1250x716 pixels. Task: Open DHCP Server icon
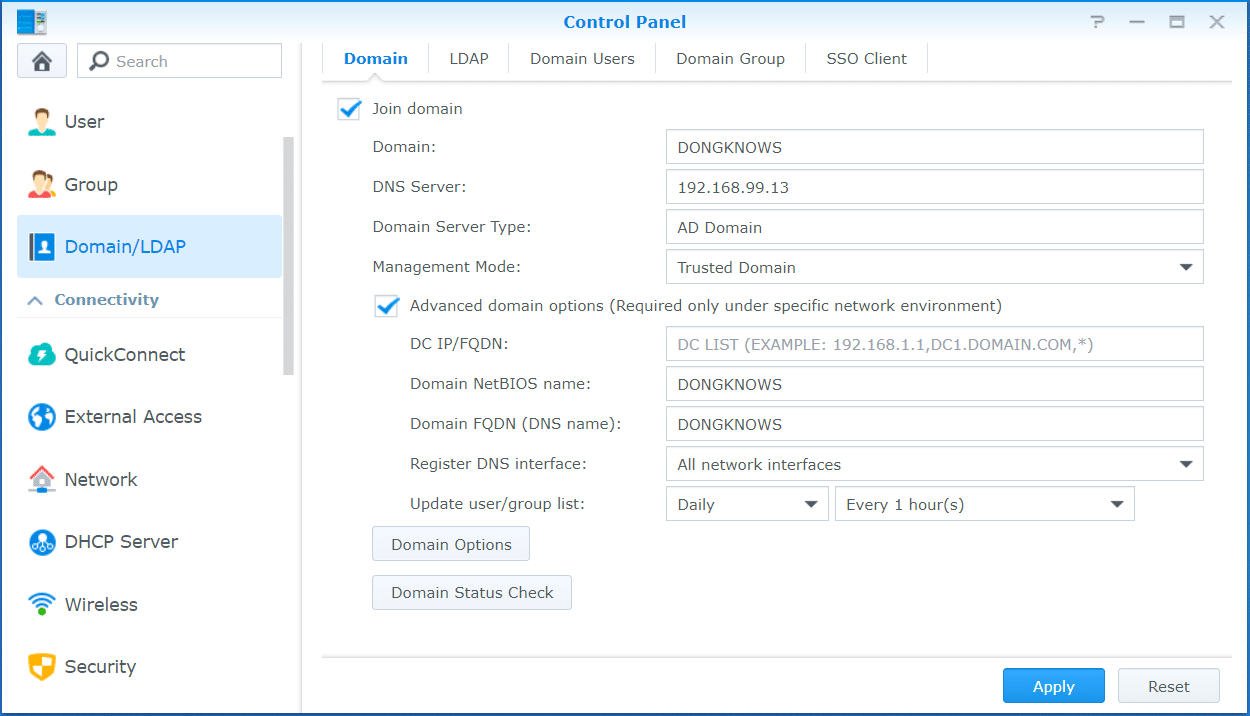[x=42, y=542]
